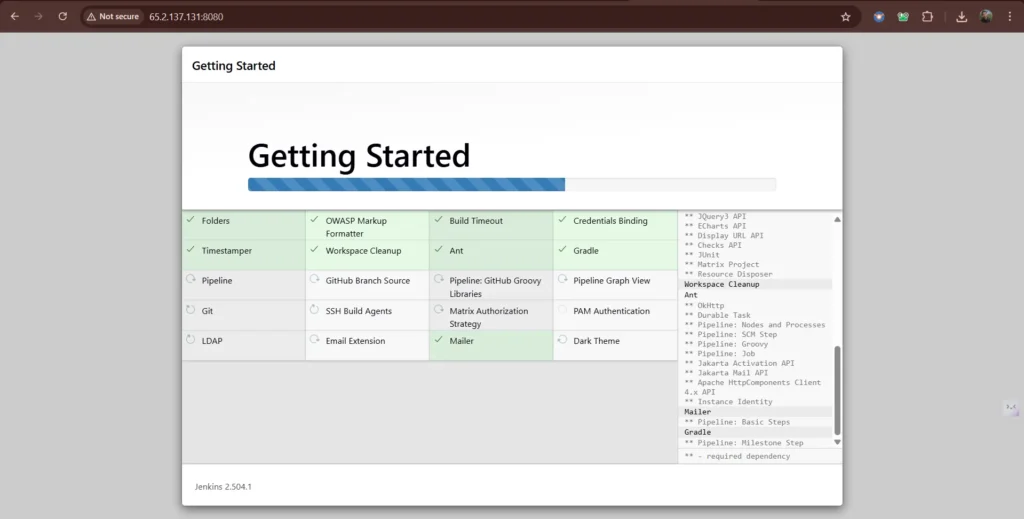The width and height of the screenshot is (1024, 519).
Task: Reload the Jenkins setup page
Action: [x=62, y=16]
